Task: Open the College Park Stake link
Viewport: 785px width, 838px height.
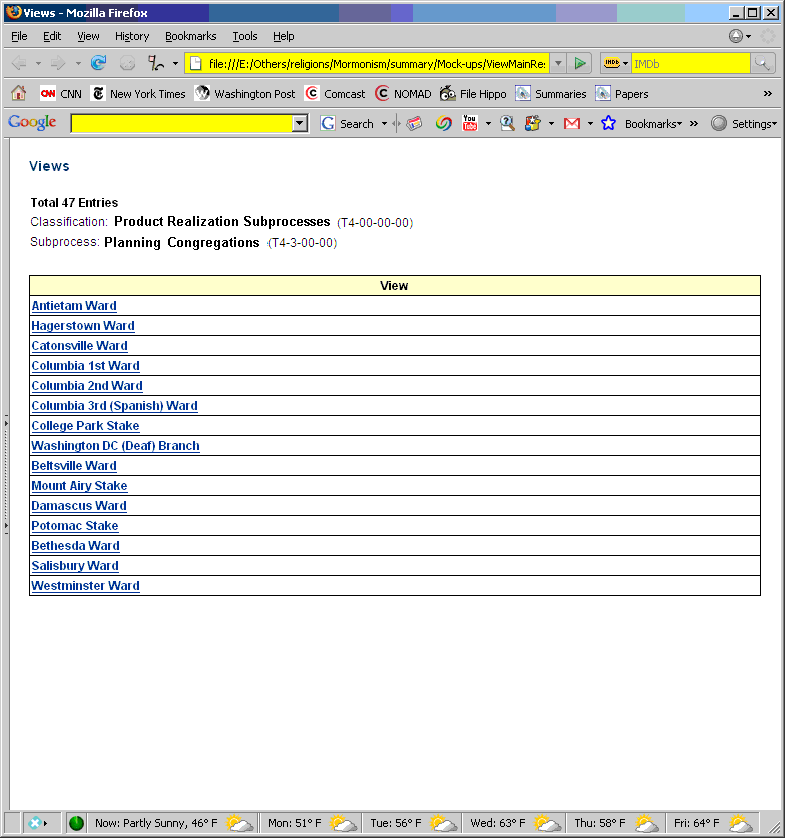Action: (x=85, y=425)
